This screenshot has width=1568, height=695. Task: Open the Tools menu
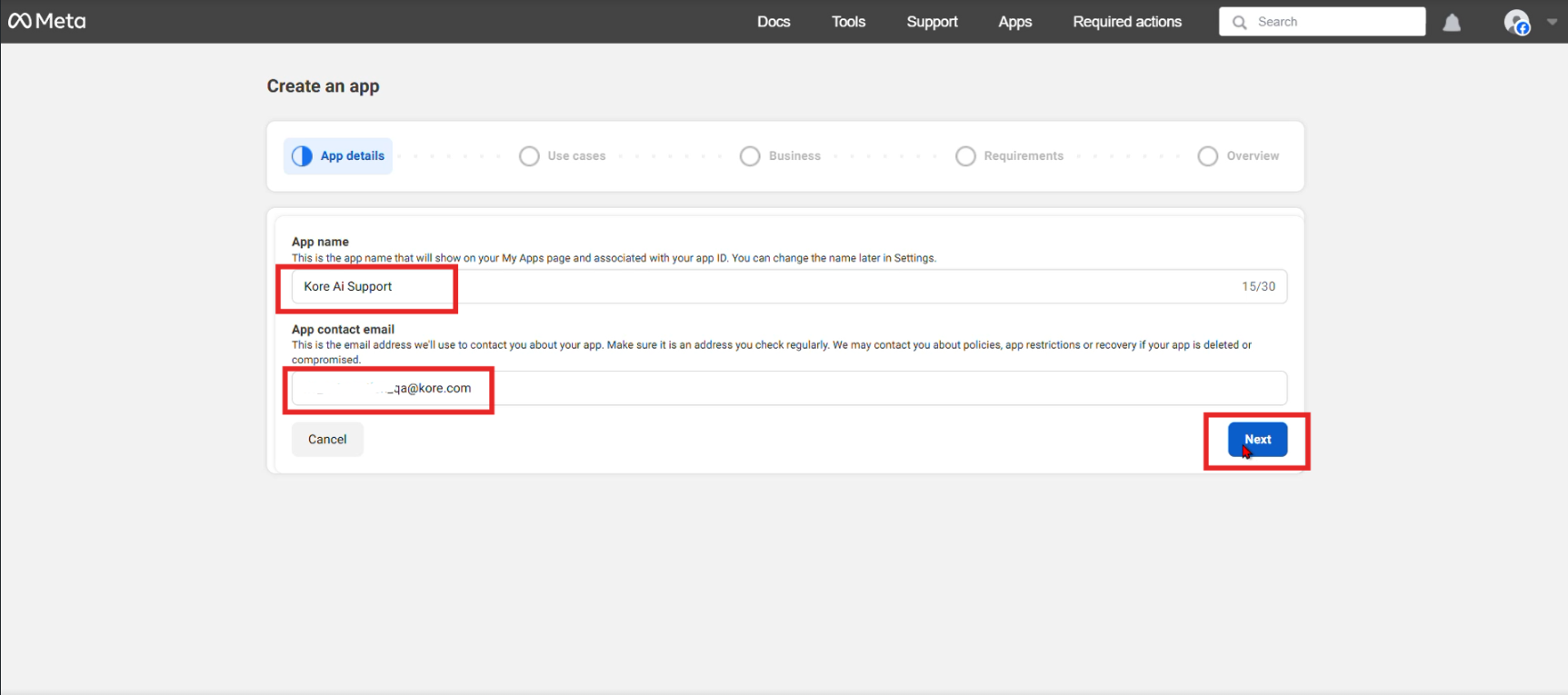[x=848, y=22]
